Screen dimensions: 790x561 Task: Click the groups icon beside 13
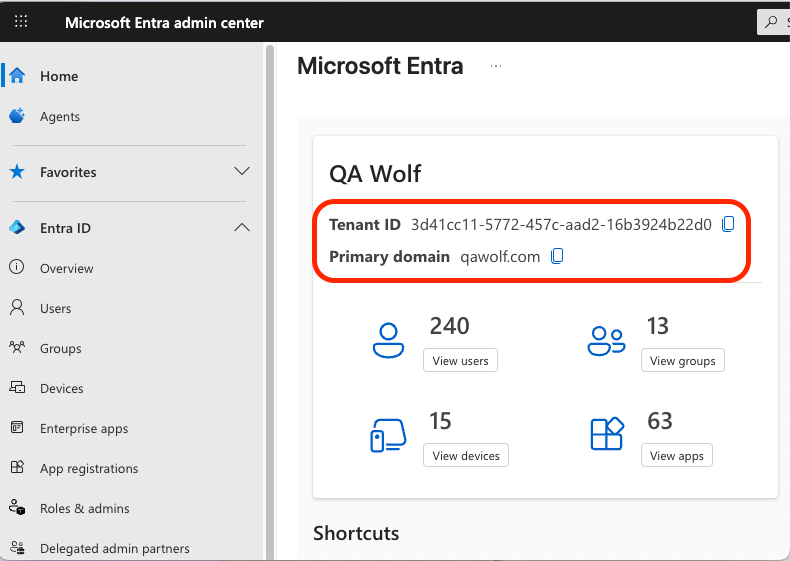606,341
